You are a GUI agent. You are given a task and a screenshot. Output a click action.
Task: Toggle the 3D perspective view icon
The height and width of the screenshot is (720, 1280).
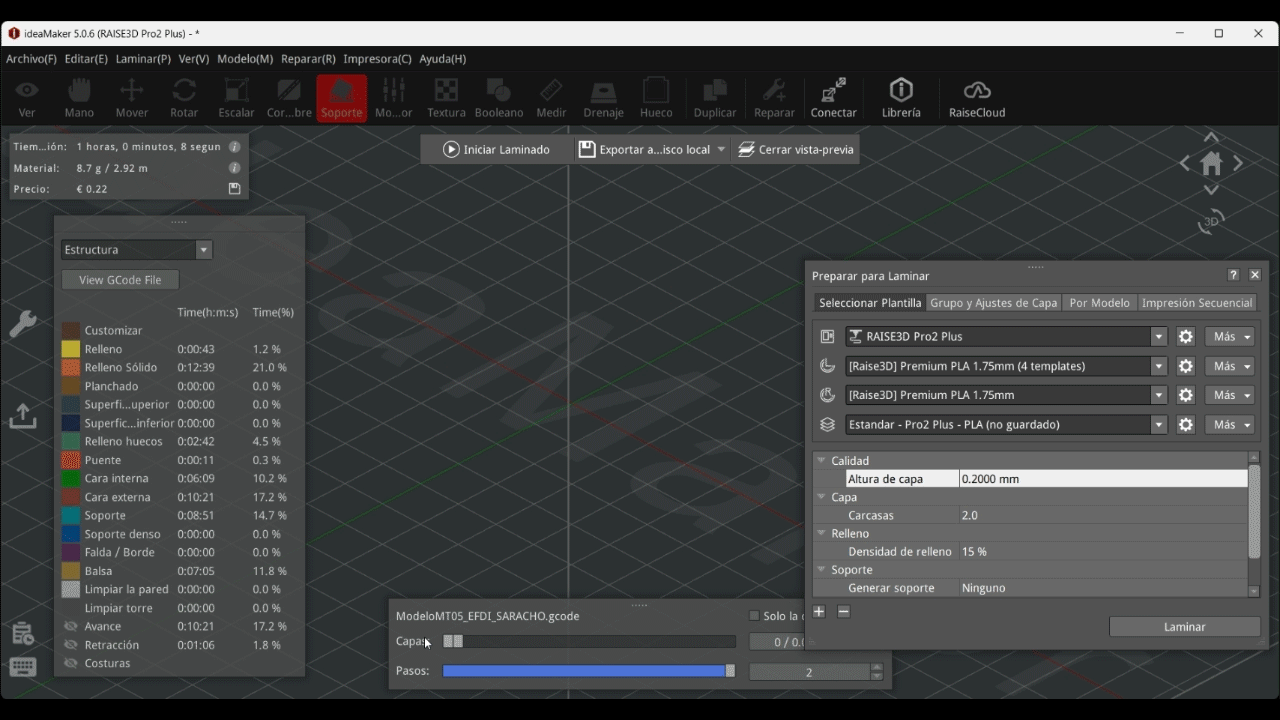click(1211, 221)
